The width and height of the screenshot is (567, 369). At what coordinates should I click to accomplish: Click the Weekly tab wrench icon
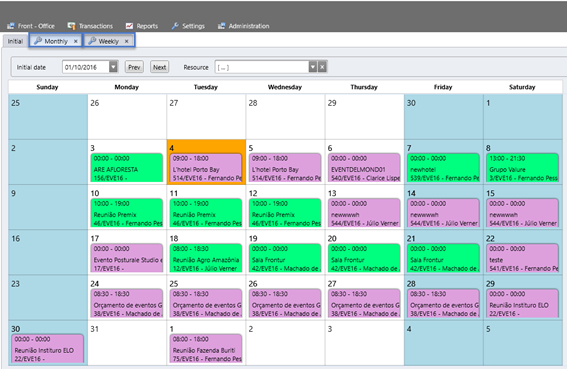click(x=92, y=41)
